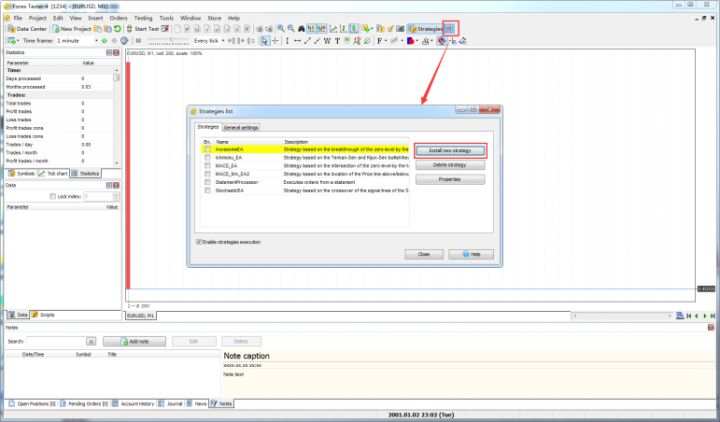Open the File menu
The width and height of the screenshot is (720, 422).
pyautogui.click(x=18, y=18)
